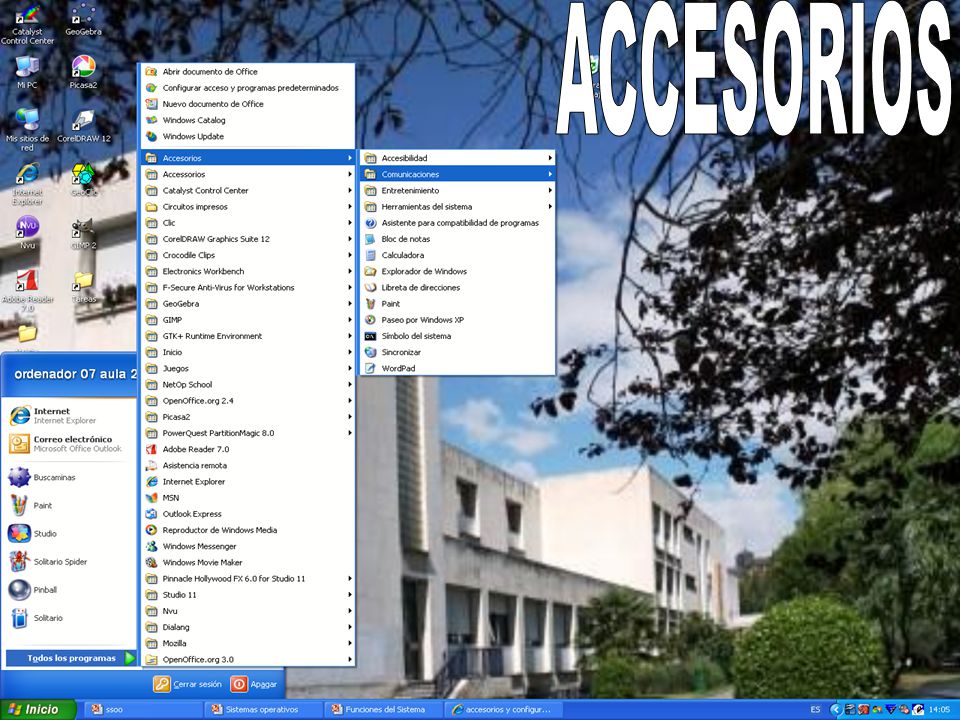This screenshot has height=720, width=960.
Task: Open the Electronics Workbench group
Action: (248, 271)
